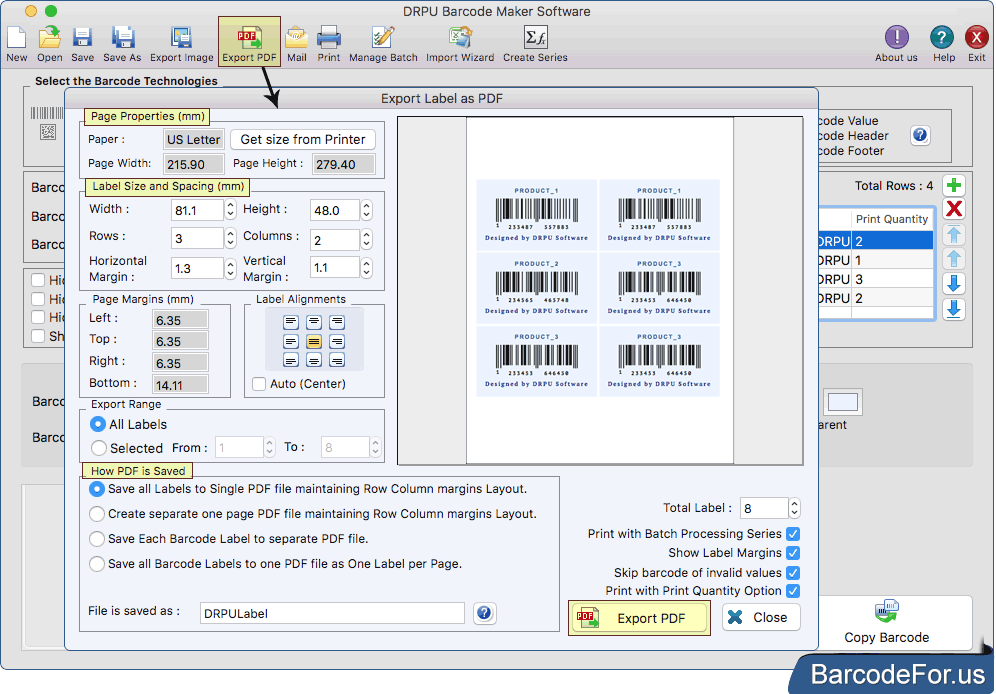Click the Page Height value field

(344, 164)
